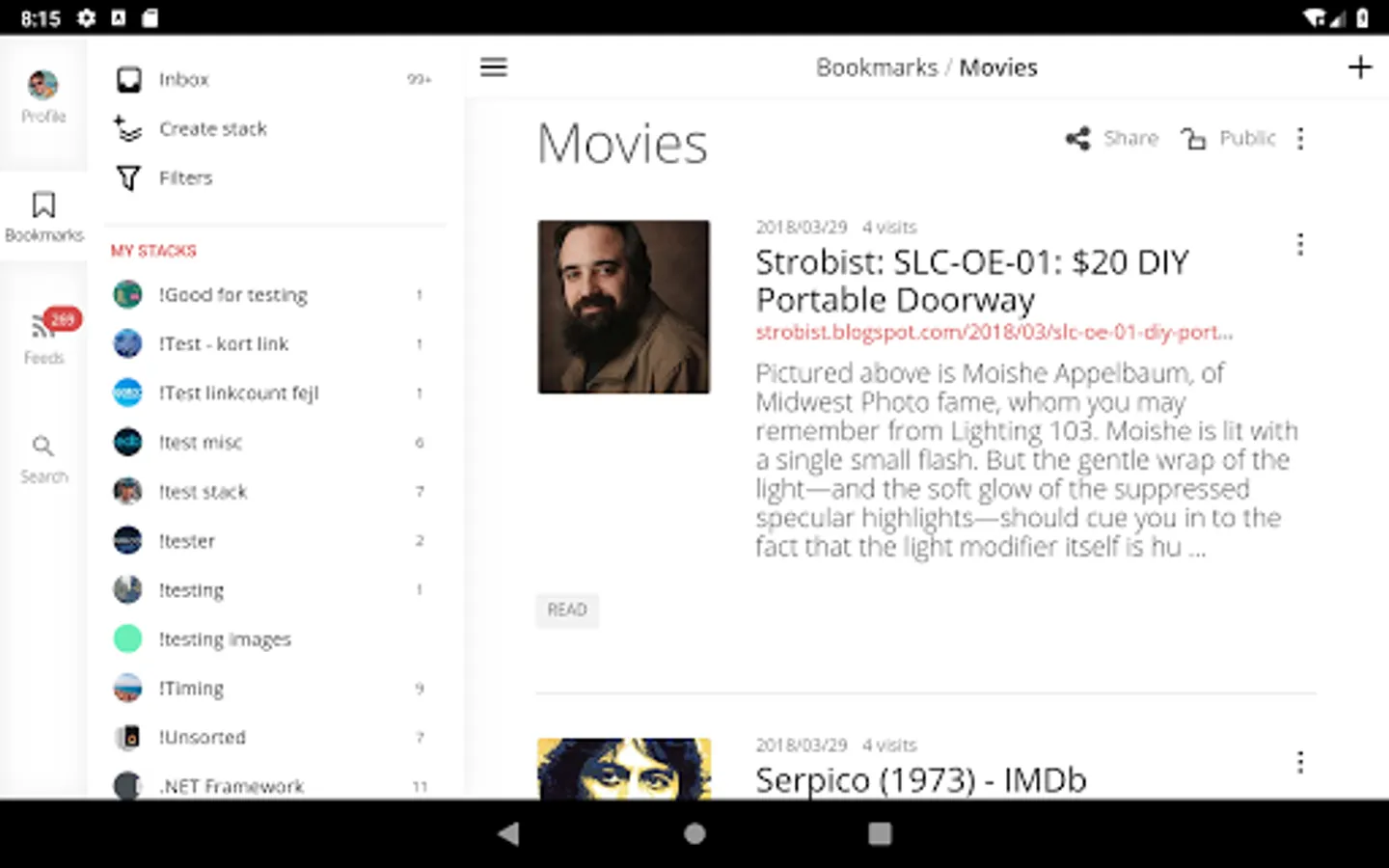Select the !test misc stack

(270, 443)
